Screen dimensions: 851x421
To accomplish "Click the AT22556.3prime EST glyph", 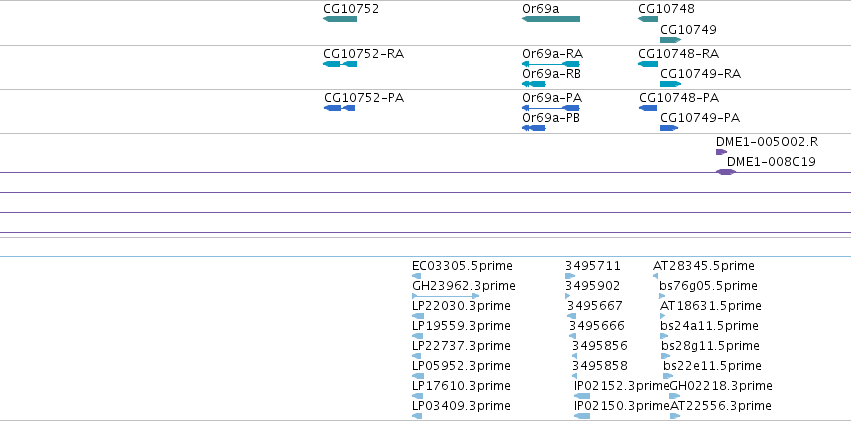I will 675,416.
